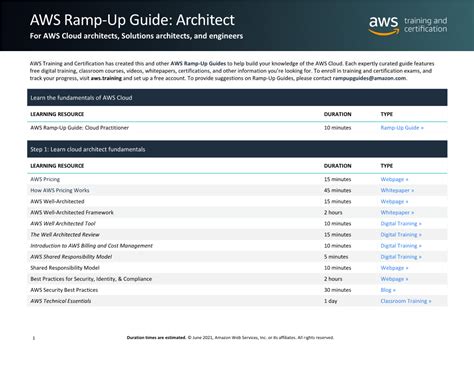
Task: Open the Webpage » link for AWS Pricing
Action: 394,179
